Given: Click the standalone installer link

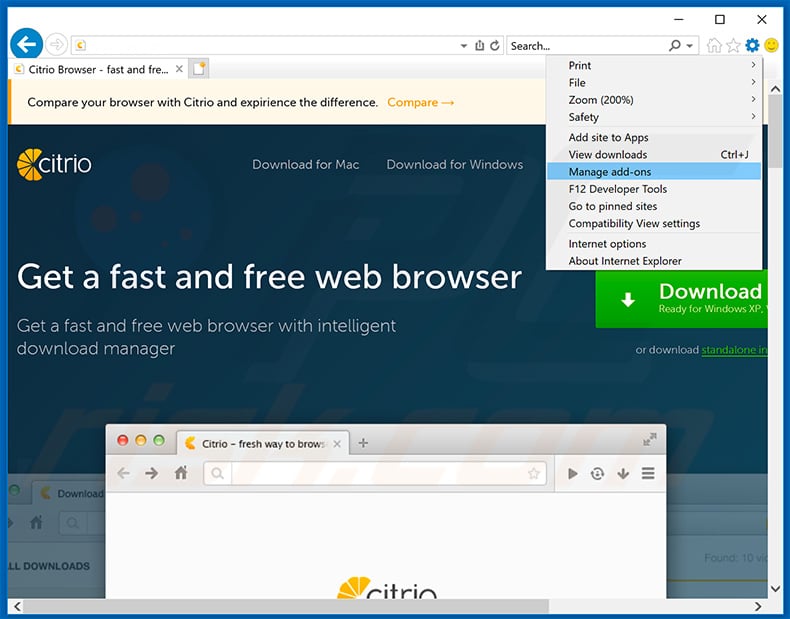Looking at the screenshot, I should [734, 350].
